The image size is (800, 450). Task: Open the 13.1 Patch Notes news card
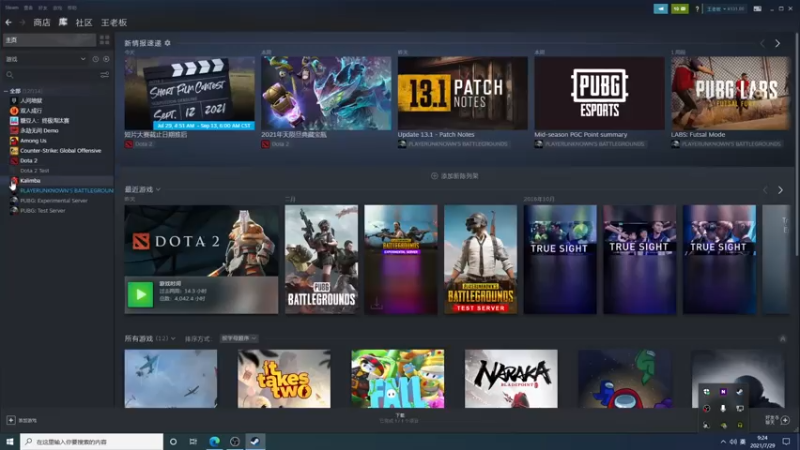point(463,93)
